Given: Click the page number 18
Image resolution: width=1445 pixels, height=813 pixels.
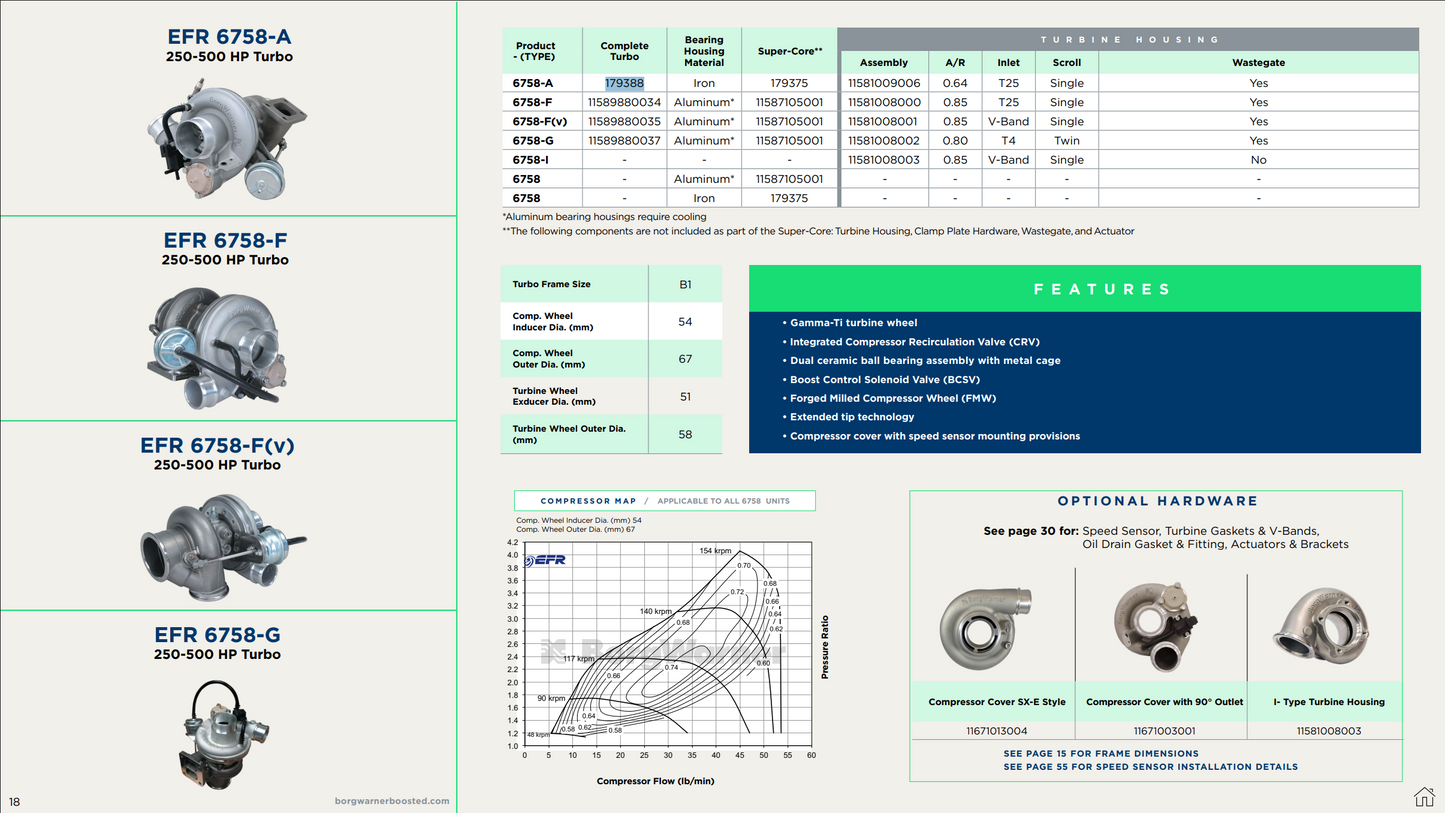Looking at the screenshot, I should coord(14,801).
